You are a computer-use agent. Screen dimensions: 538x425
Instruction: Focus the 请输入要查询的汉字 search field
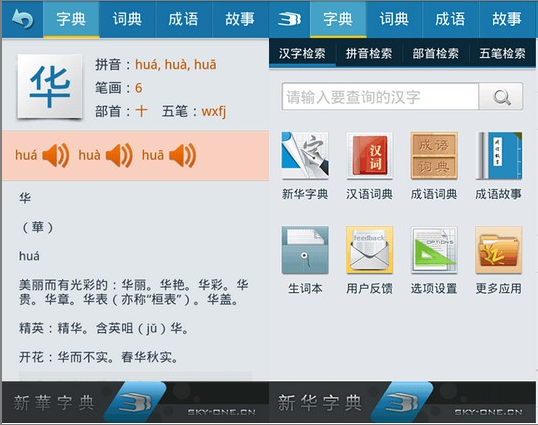[x=380, y=97]
